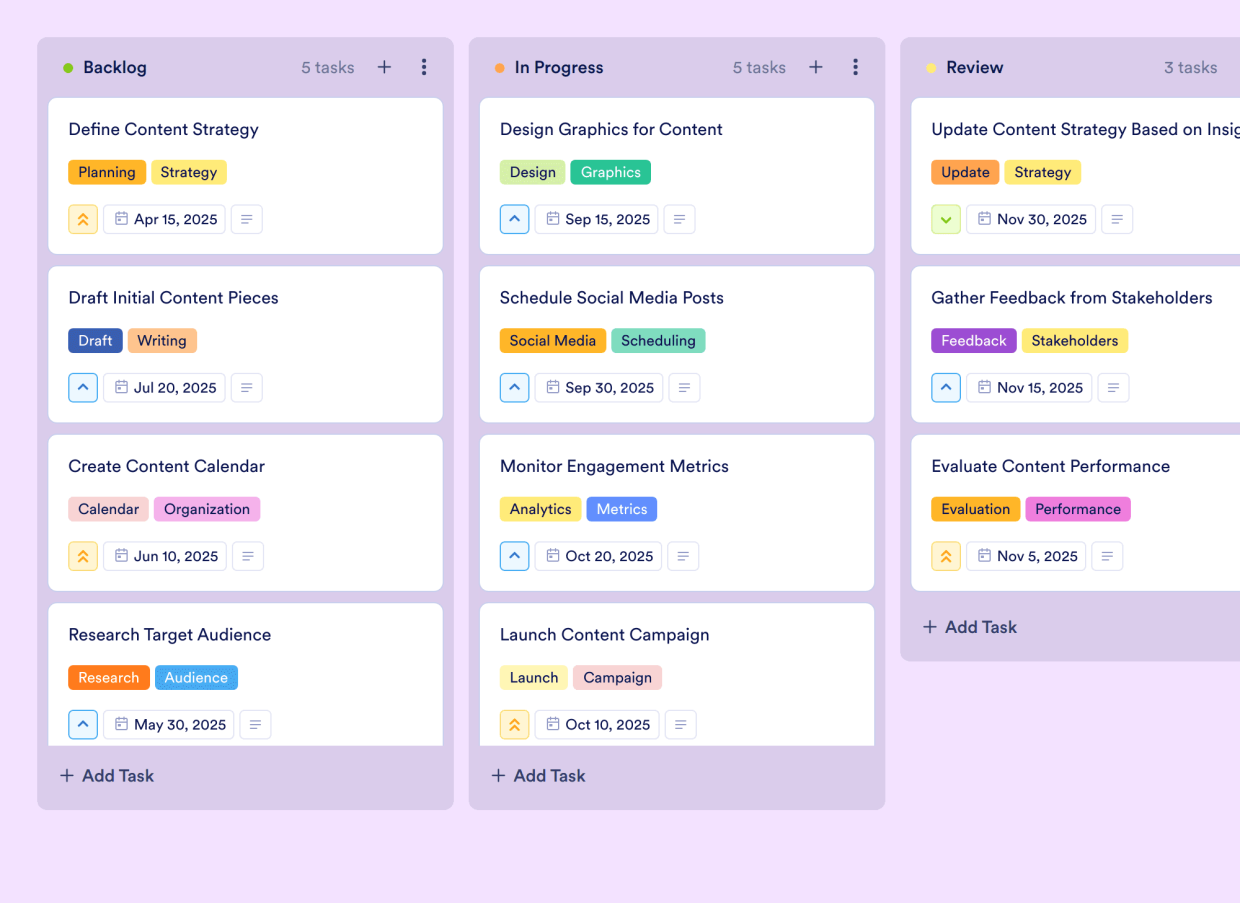This screenshot has height=903, width=1240.
Task: Click the green status dot next to Backlog
Action: [66, 67]
